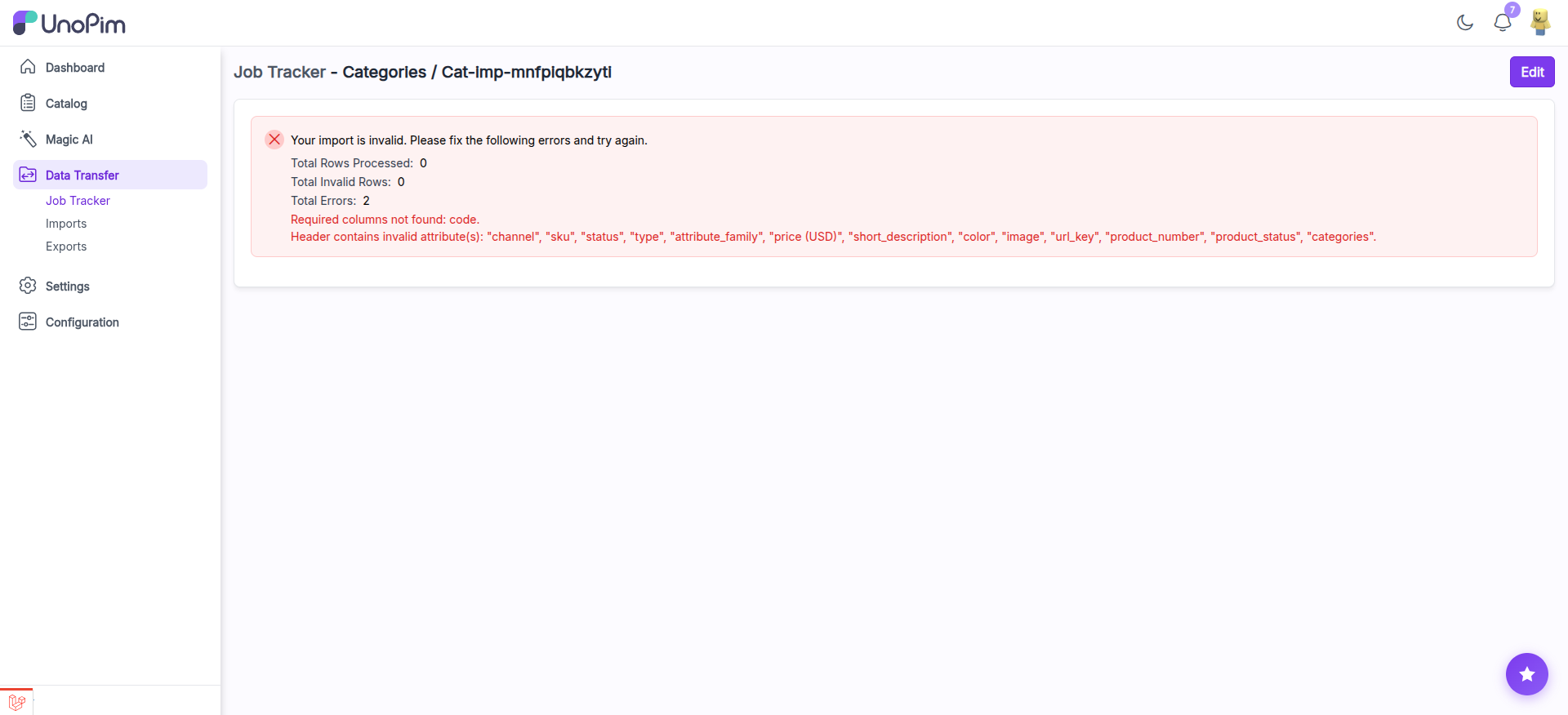Click the UnoPim logo

[69, 23]
